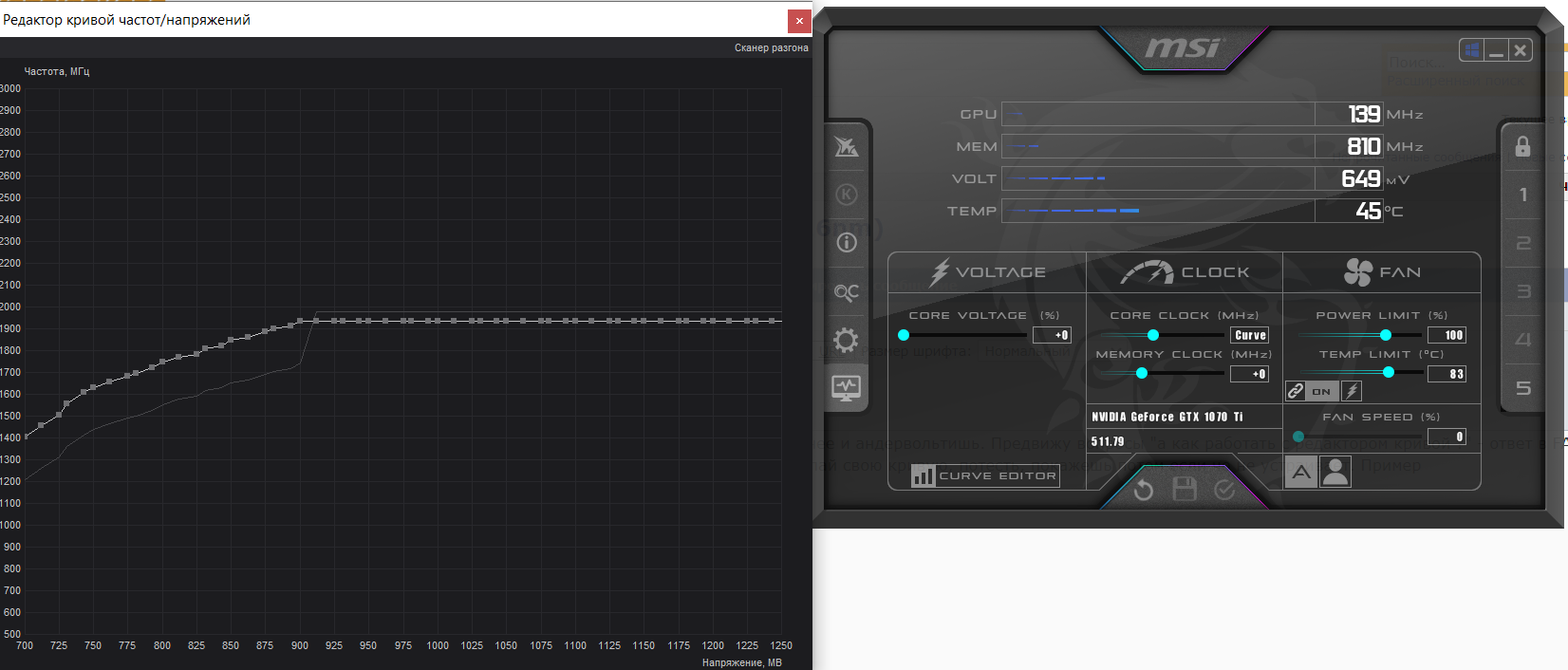This screenshot has width=1568, height=670.
Task: Toggle the ON sync button under temp limit
Action: 1321,391
